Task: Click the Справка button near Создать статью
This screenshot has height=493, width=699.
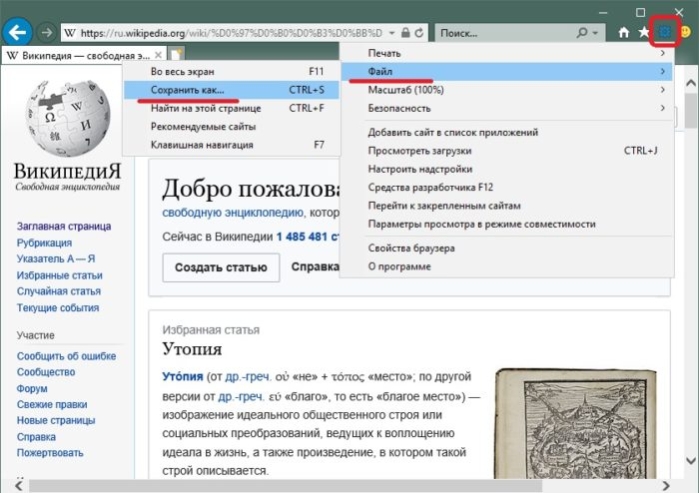Action: point(315,267)
